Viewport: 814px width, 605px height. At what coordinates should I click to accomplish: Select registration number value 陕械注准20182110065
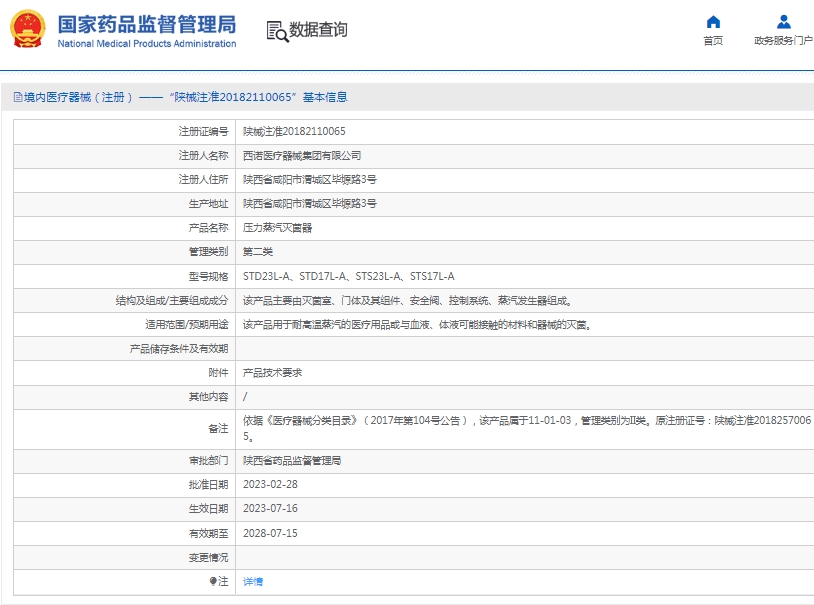coord(294,131)
